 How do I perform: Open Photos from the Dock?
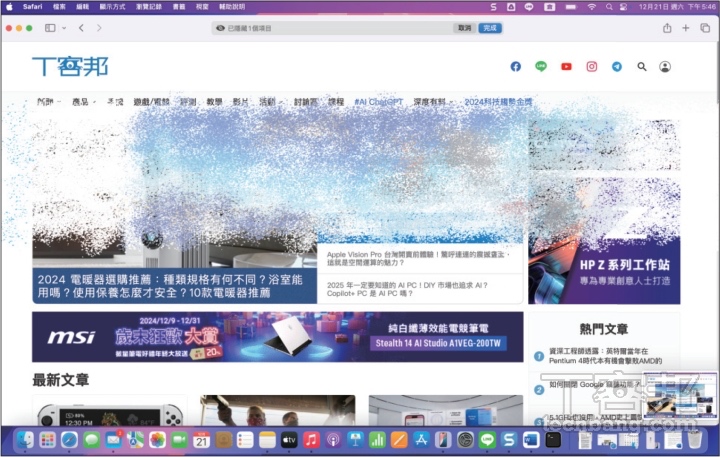157,440
